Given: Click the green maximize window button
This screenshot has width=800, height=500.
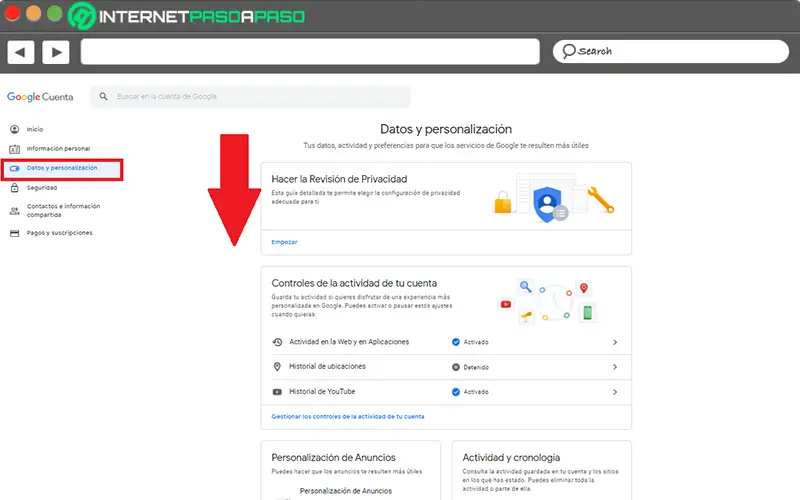Looking at the screenshot, I should tap(54, 13).
